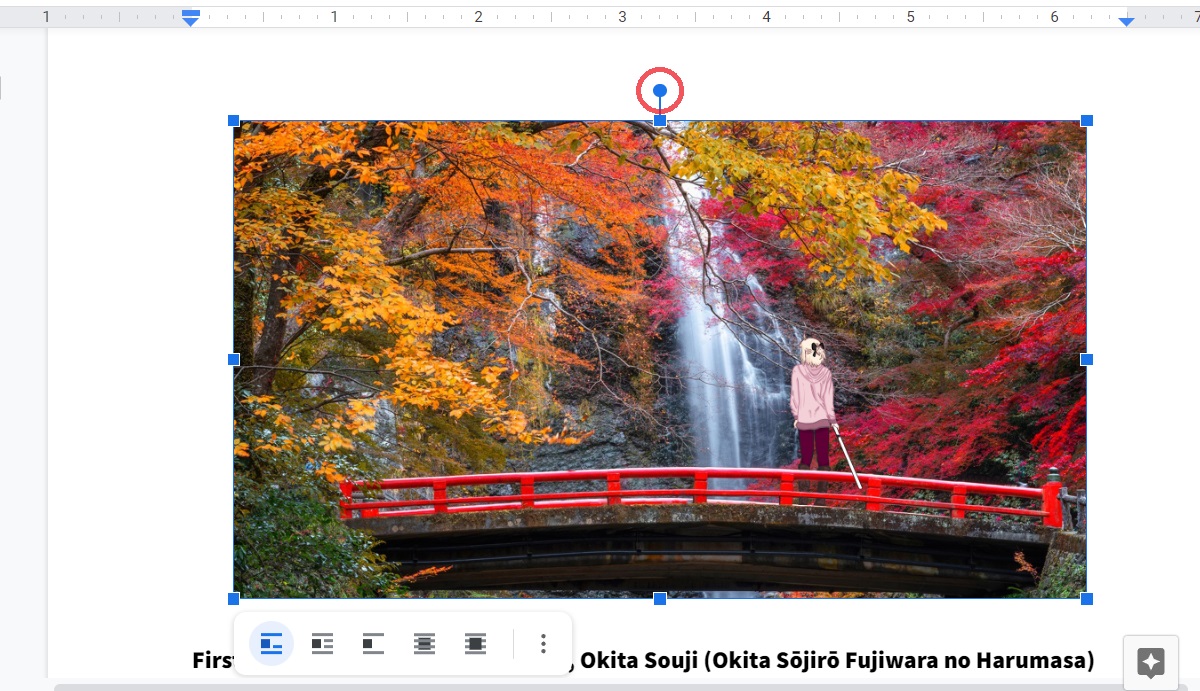Choose the Wrap text layout icon
The image size is (1200, 691).
322,644
